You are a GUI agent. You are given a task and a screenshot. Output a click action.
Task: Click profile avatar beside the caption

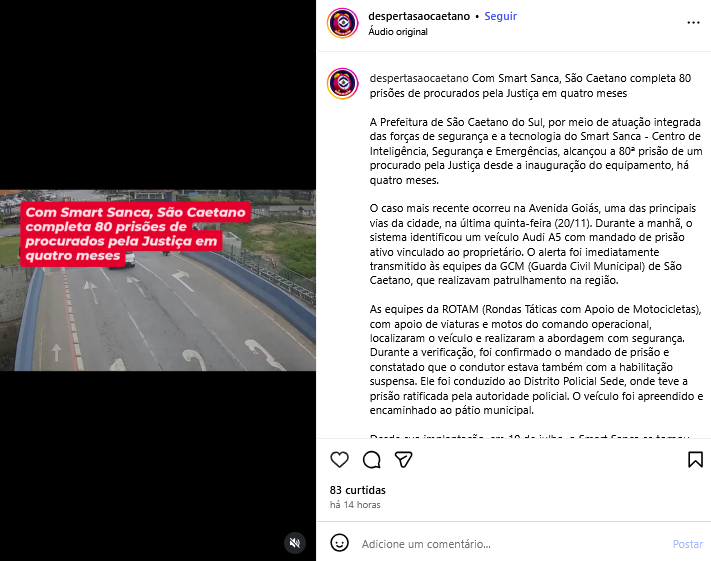click(x=343, y=84)
